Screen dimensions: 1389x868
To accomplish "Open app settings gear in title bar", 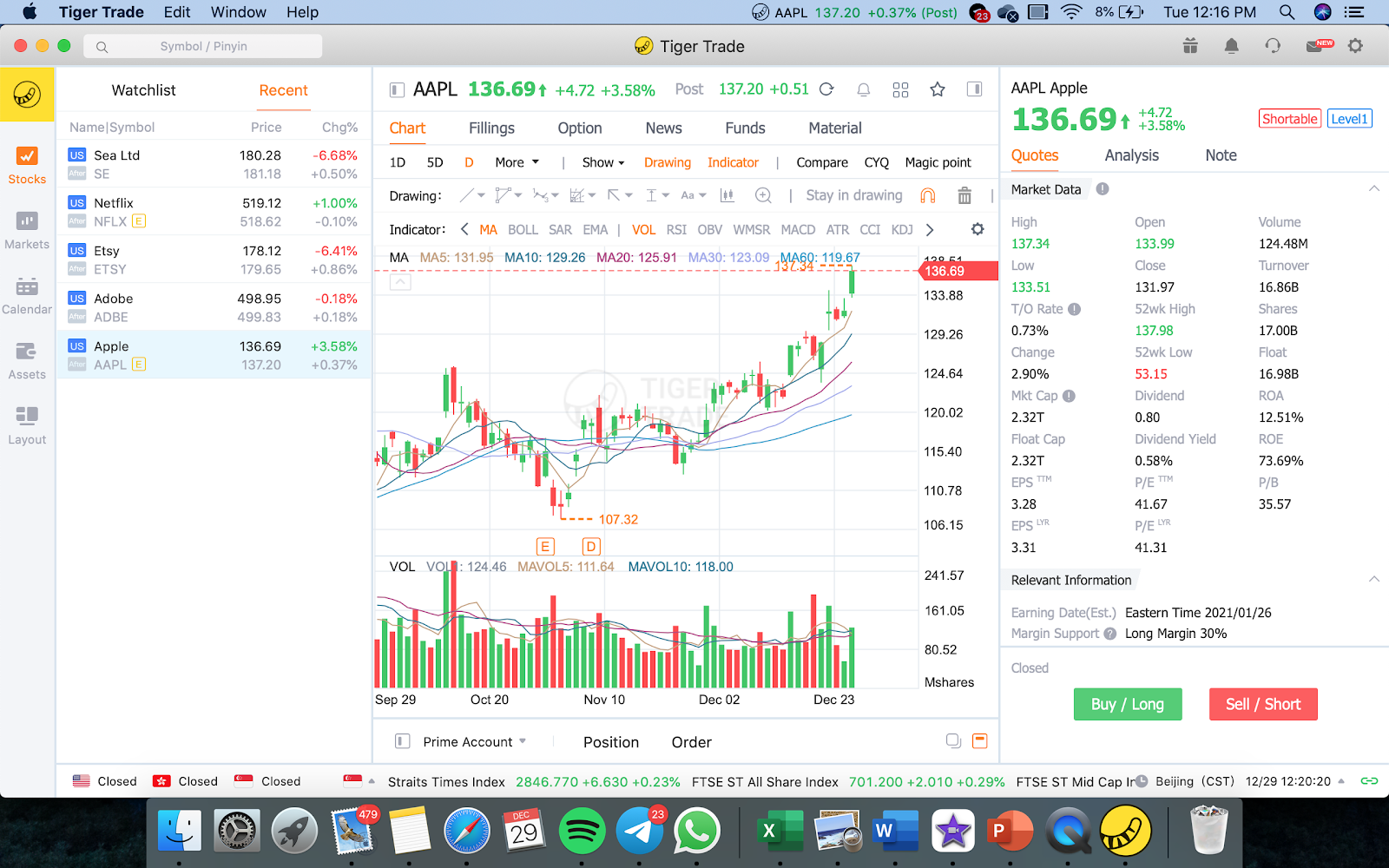I will [x=1355, y=46].
